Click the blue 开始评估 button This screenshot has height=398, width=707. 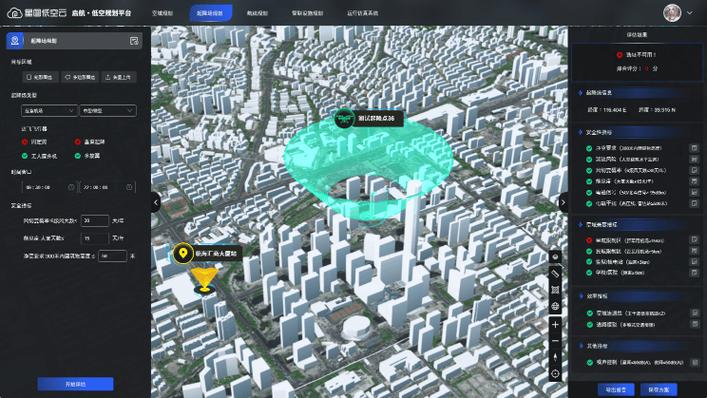click(x=75, y=384)
